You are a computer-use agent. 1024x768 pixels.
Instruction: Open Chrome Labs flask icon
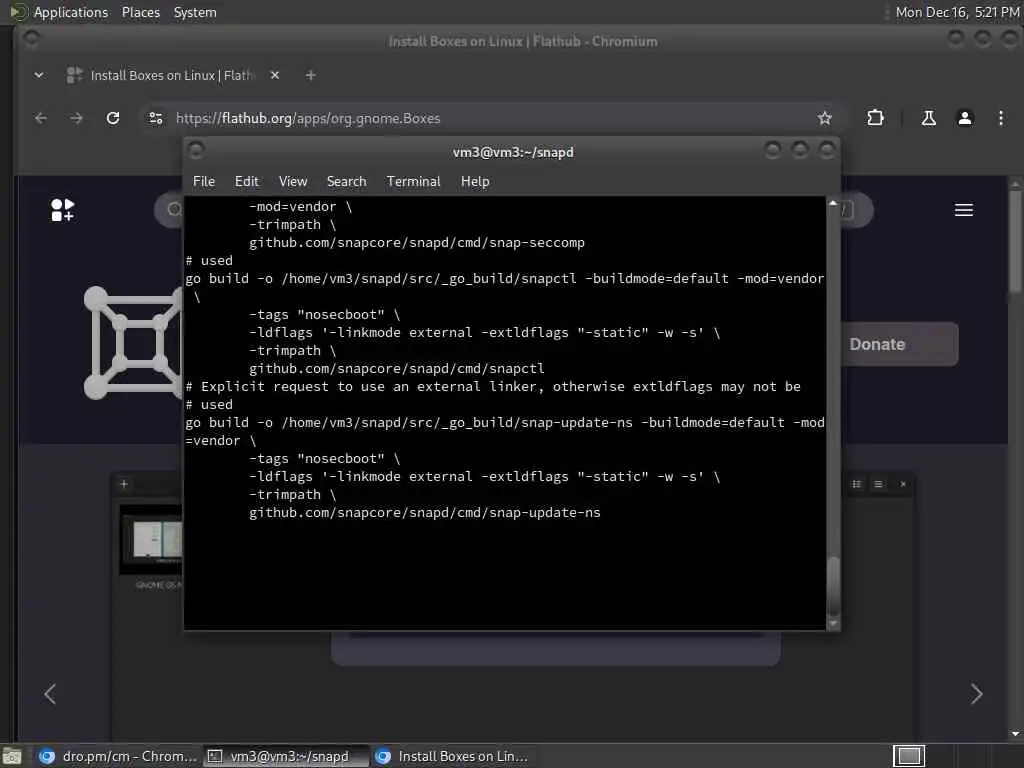pos(928,118)
